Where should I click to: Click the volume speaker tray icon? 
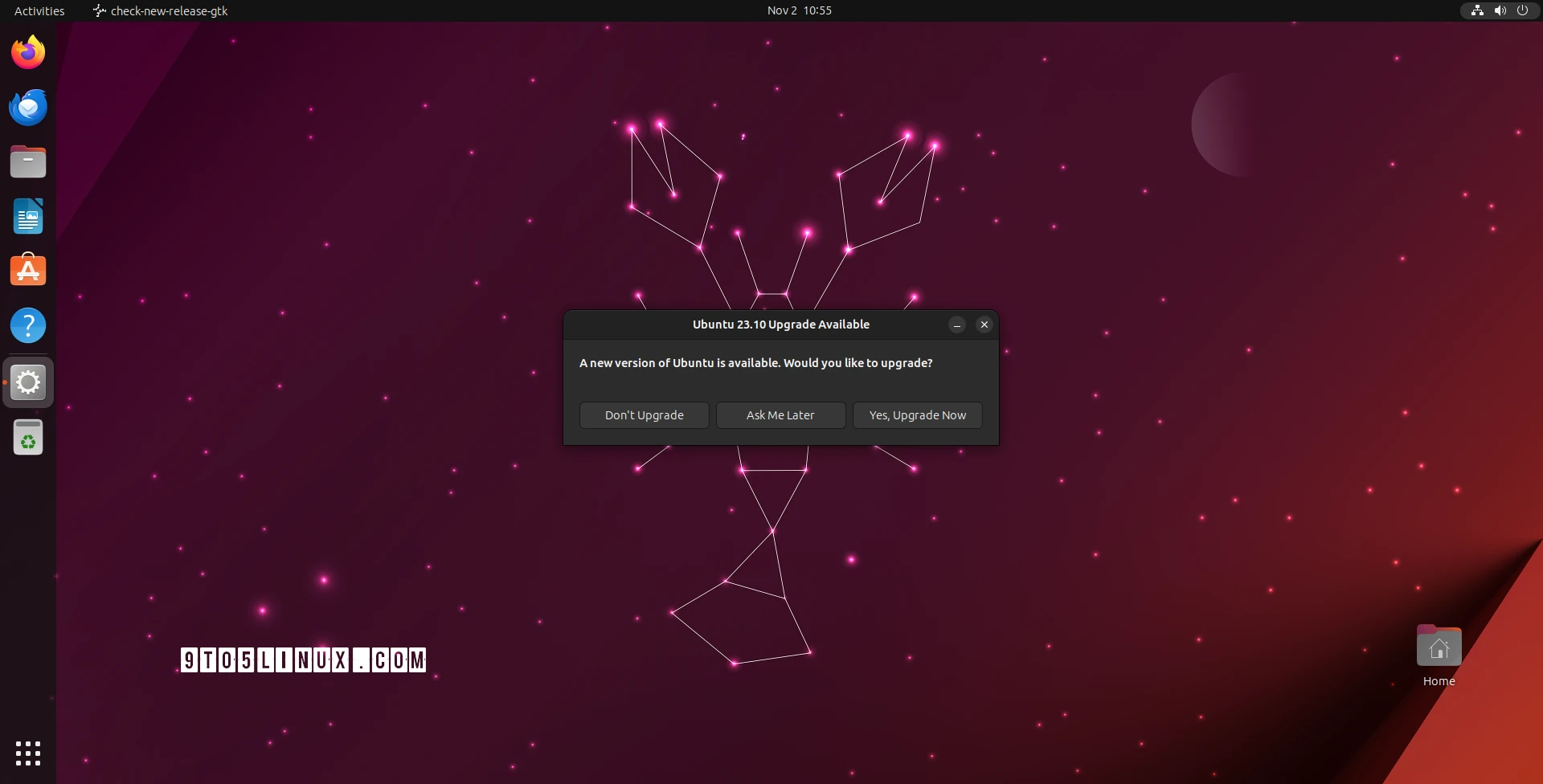(x=1500, y=10)
